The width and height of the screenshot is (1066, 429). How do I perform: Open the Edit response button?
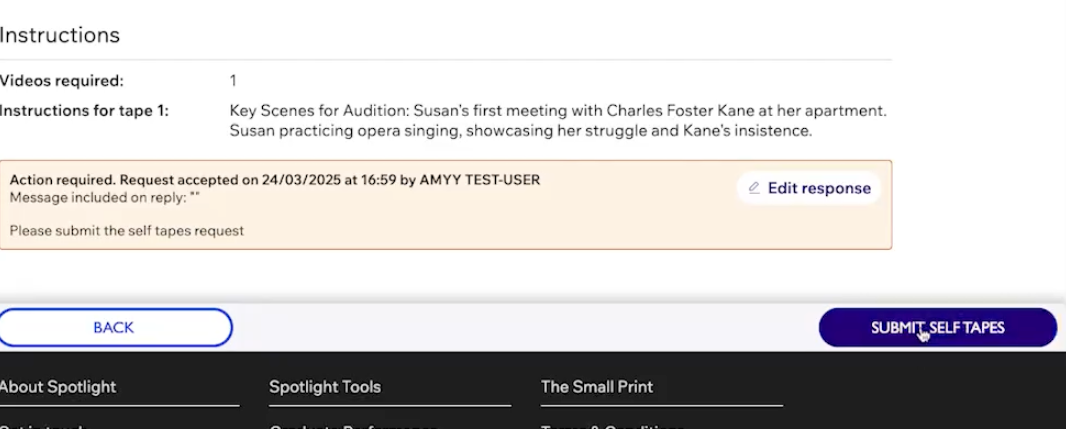809,188
